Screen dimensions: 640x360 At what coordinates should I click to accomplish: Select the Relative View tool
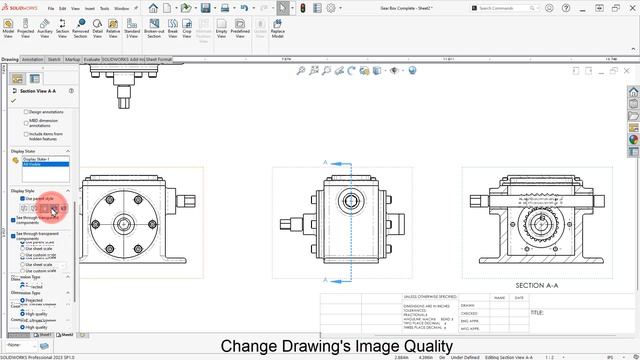pyautogui.click(x=113, y=29)
